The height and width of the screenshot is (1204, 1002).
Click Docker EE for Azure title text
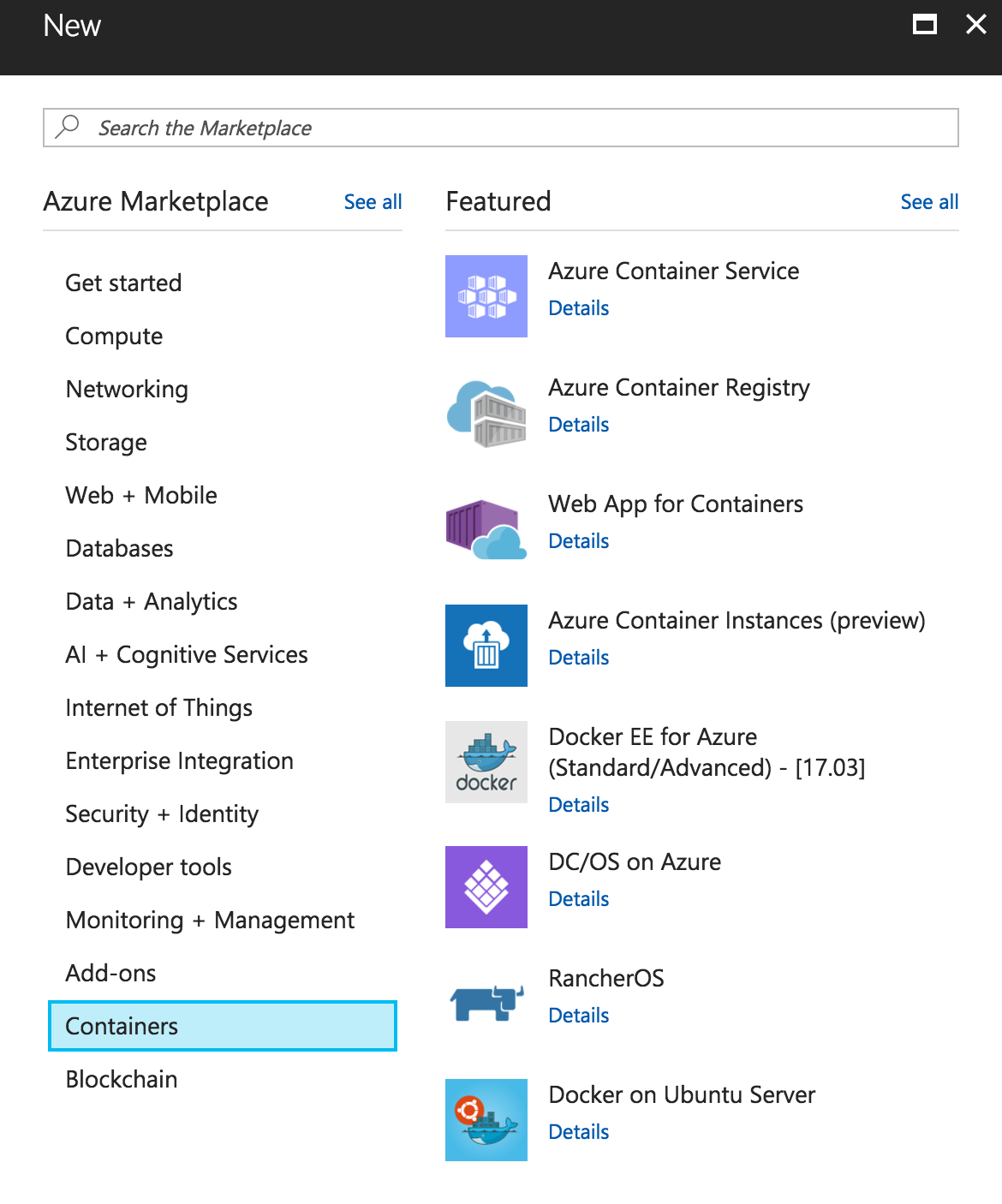707,752
